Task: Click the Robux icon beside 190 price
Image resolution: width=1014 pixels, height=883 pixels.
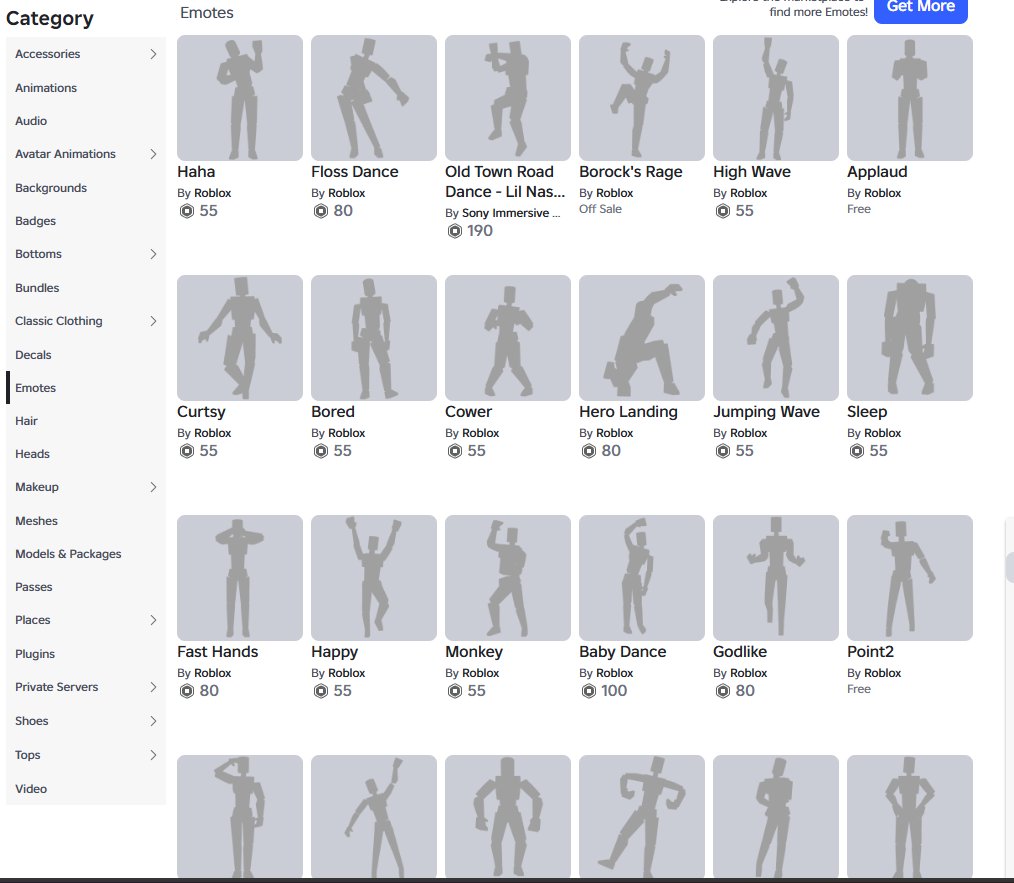Action: point(455,231)
